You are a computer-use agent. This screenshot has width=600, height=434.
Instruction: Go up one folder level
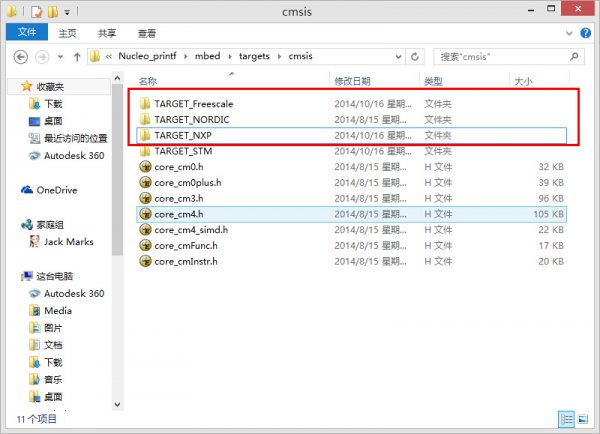point(77,57)
